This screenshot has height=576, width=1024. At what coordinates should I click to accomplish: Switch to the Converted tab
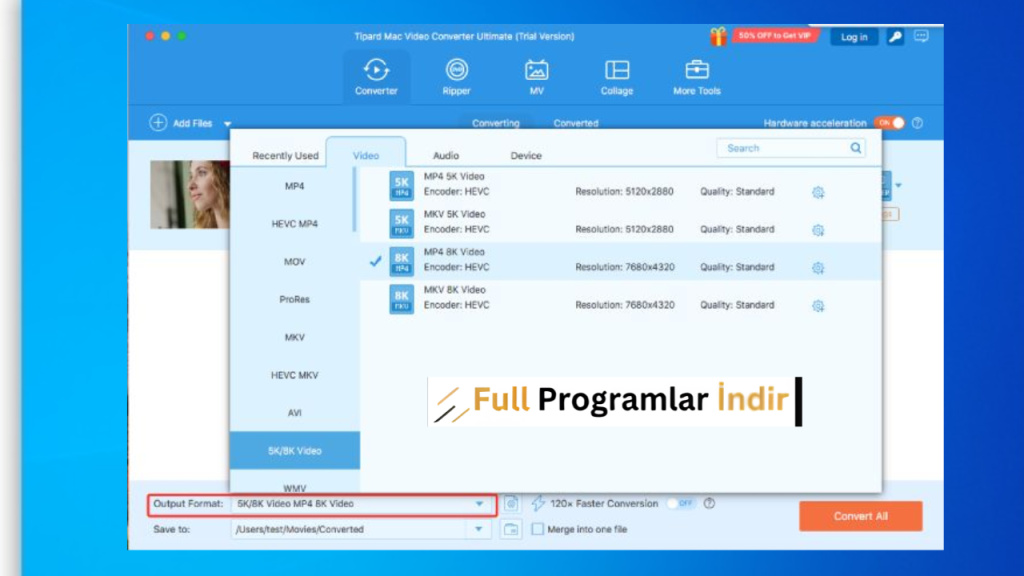click(576, 123)
